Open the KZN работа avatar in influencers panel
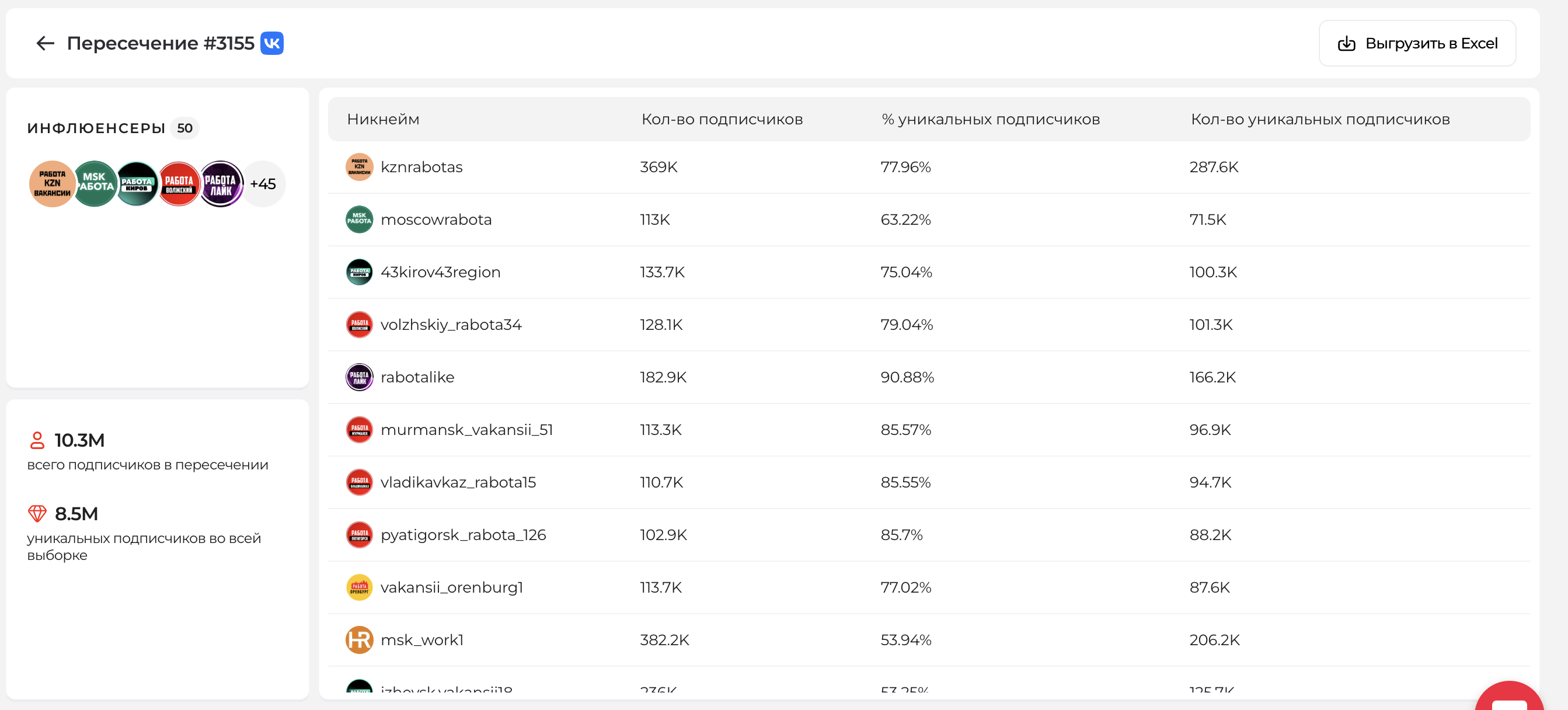 52,184
